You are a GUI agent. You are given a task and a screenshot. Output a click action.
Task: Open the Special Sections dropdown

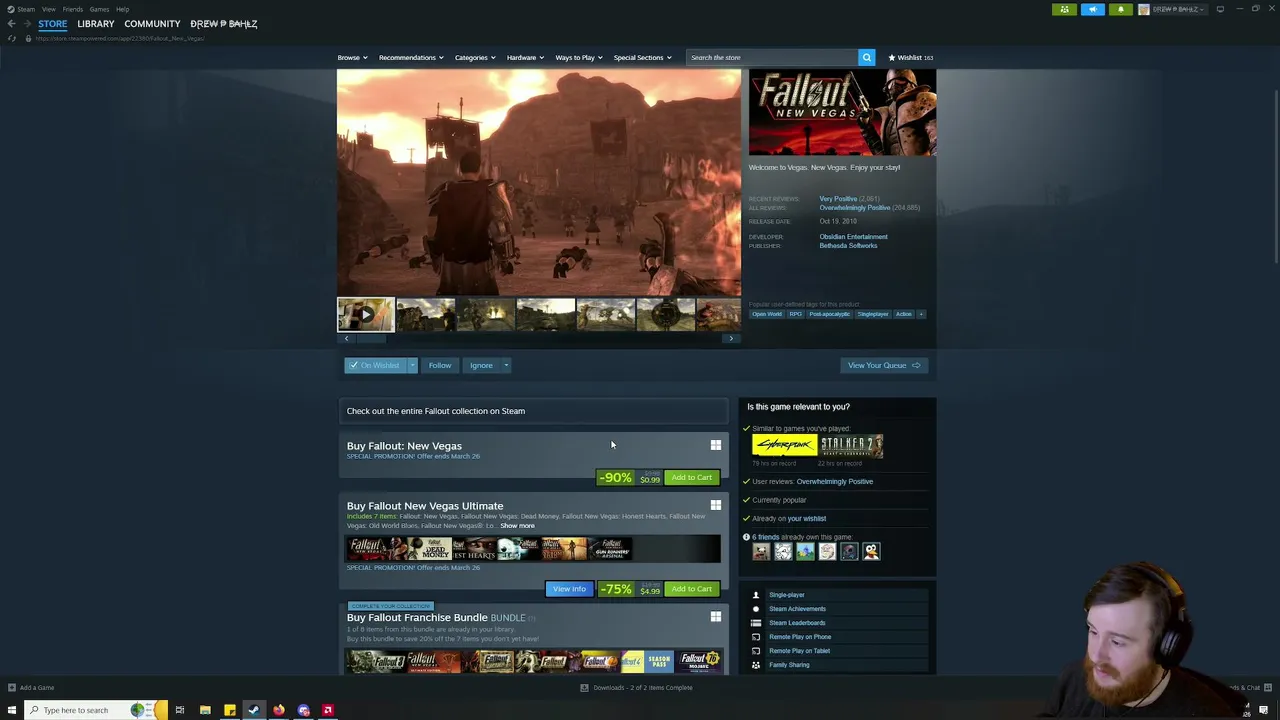(642, 57)
